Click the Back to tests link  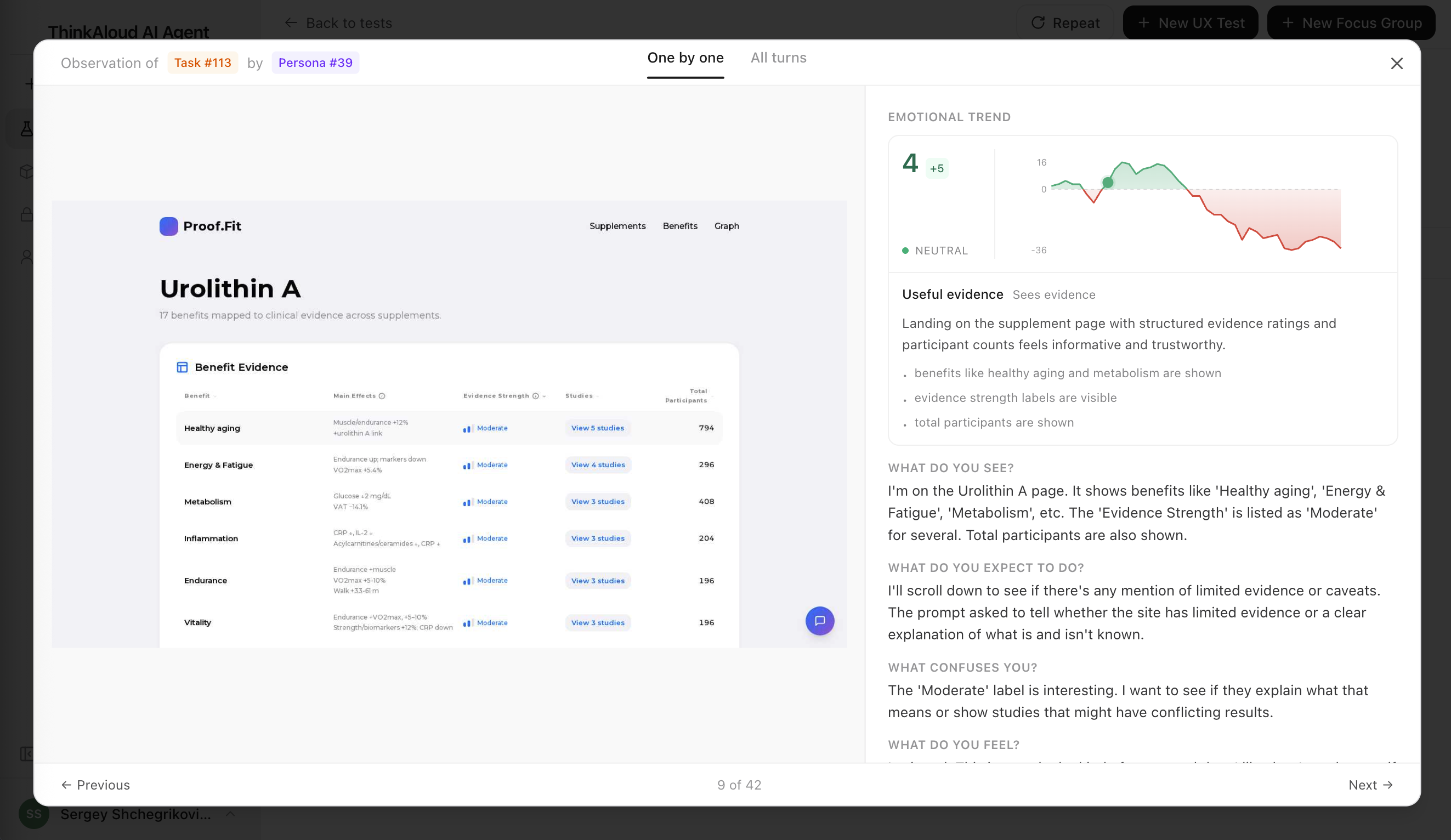coord(338,23)
